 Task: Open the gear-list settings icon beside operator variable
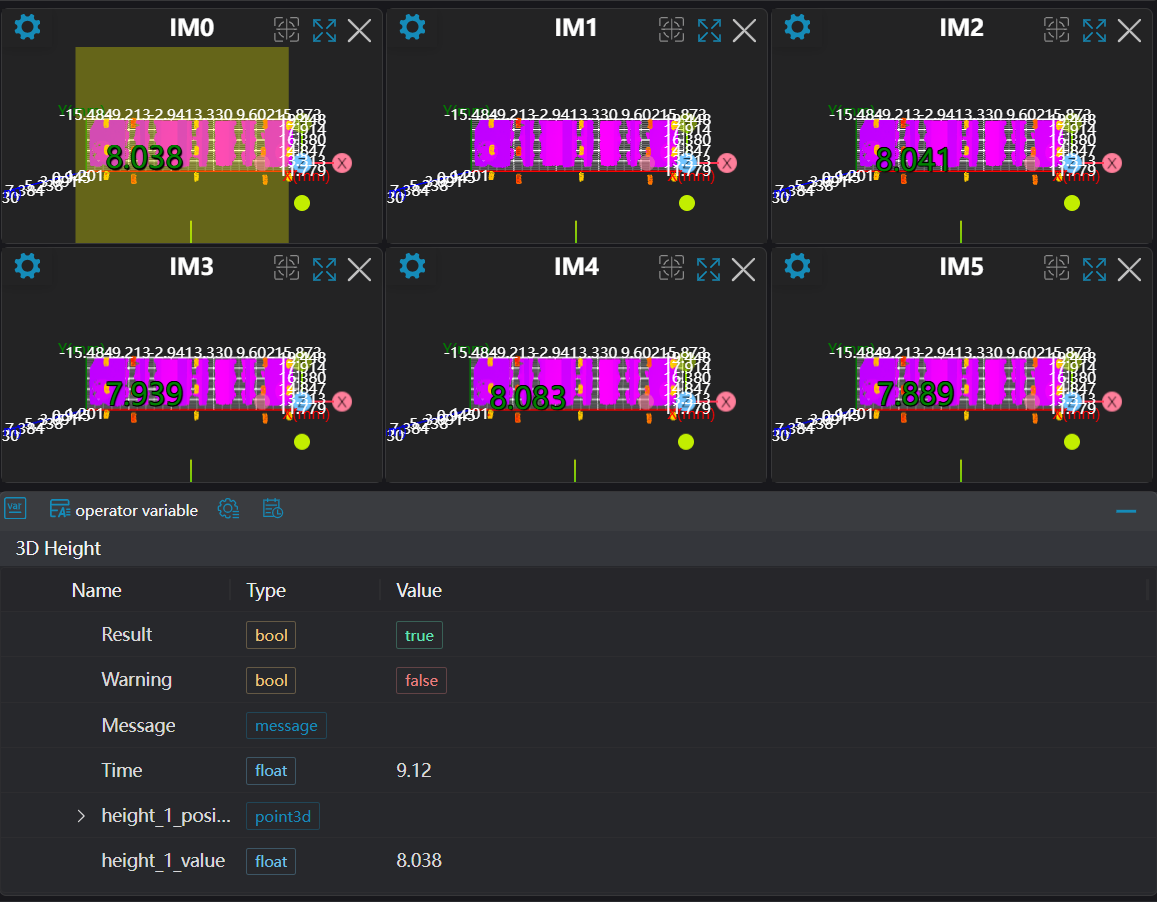click(x=229, y=509)
